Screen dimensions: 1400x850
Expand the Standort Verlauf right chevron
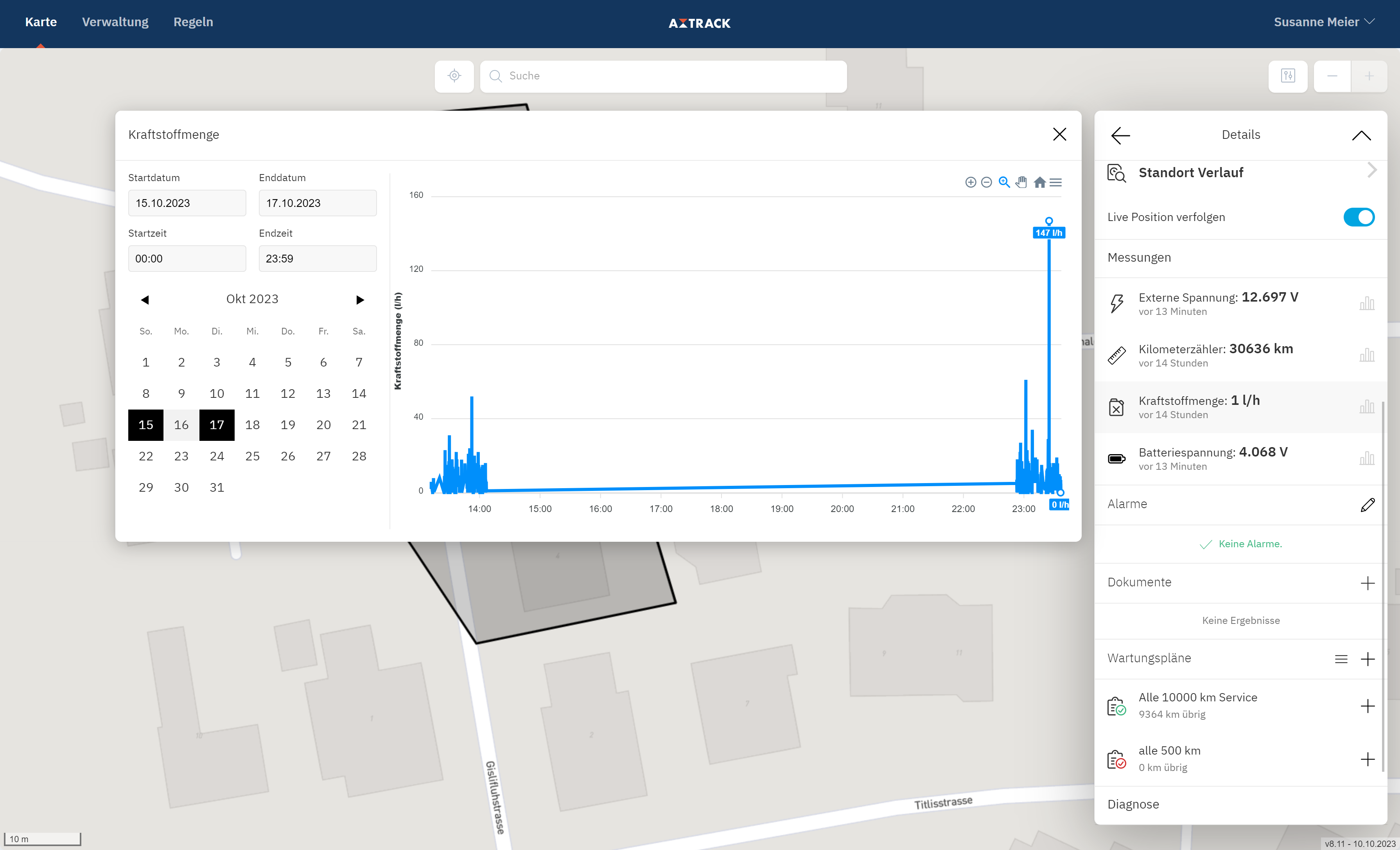click(1371, 170)
